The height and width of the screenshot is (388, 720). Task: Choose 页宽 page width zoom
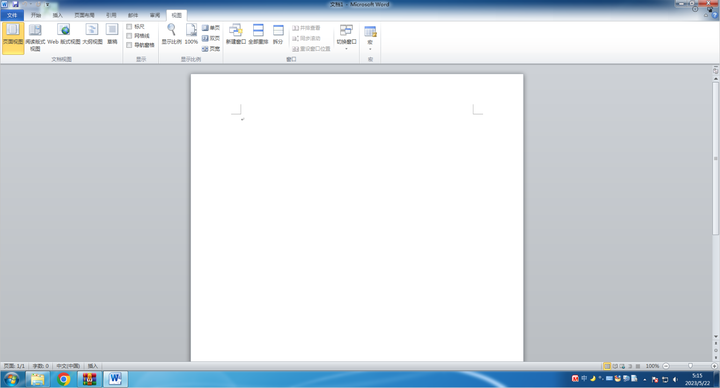pos(211,49)
